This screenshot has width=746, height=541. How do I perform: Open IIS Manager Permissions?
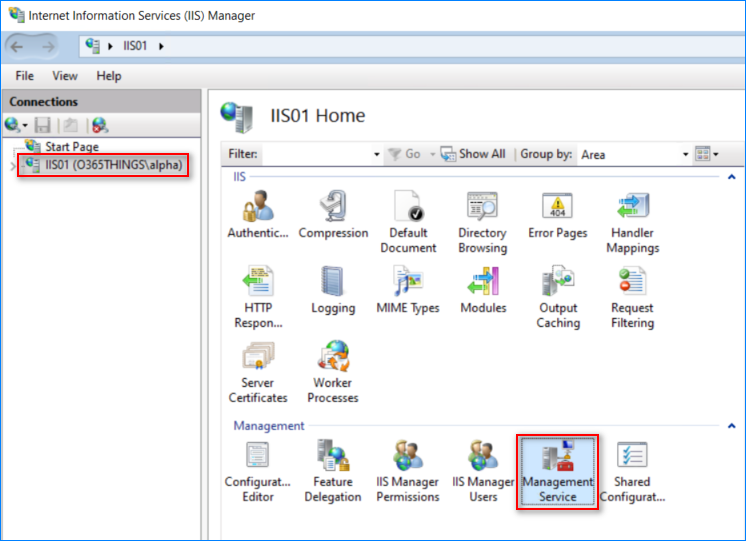408,472
